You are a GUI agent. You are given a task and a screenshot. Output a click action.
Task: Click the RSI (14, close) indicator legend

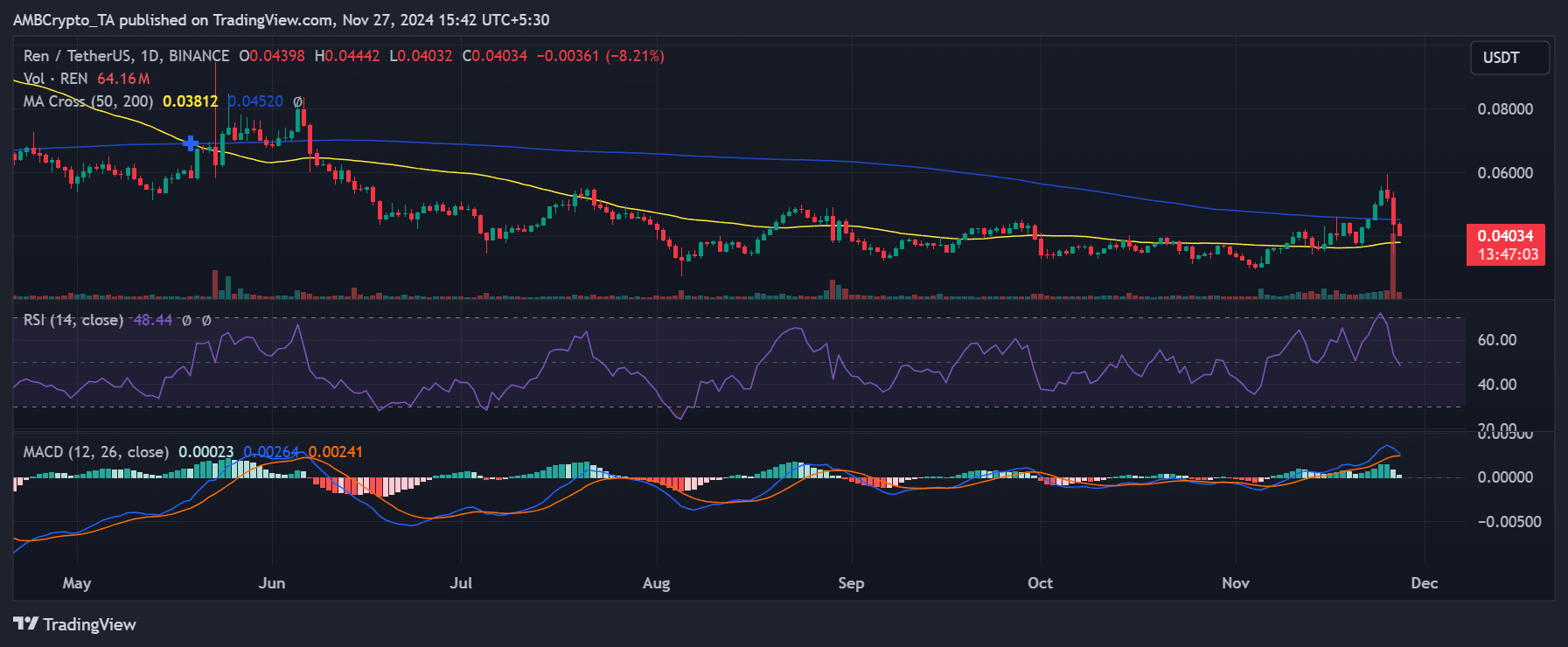73,320
